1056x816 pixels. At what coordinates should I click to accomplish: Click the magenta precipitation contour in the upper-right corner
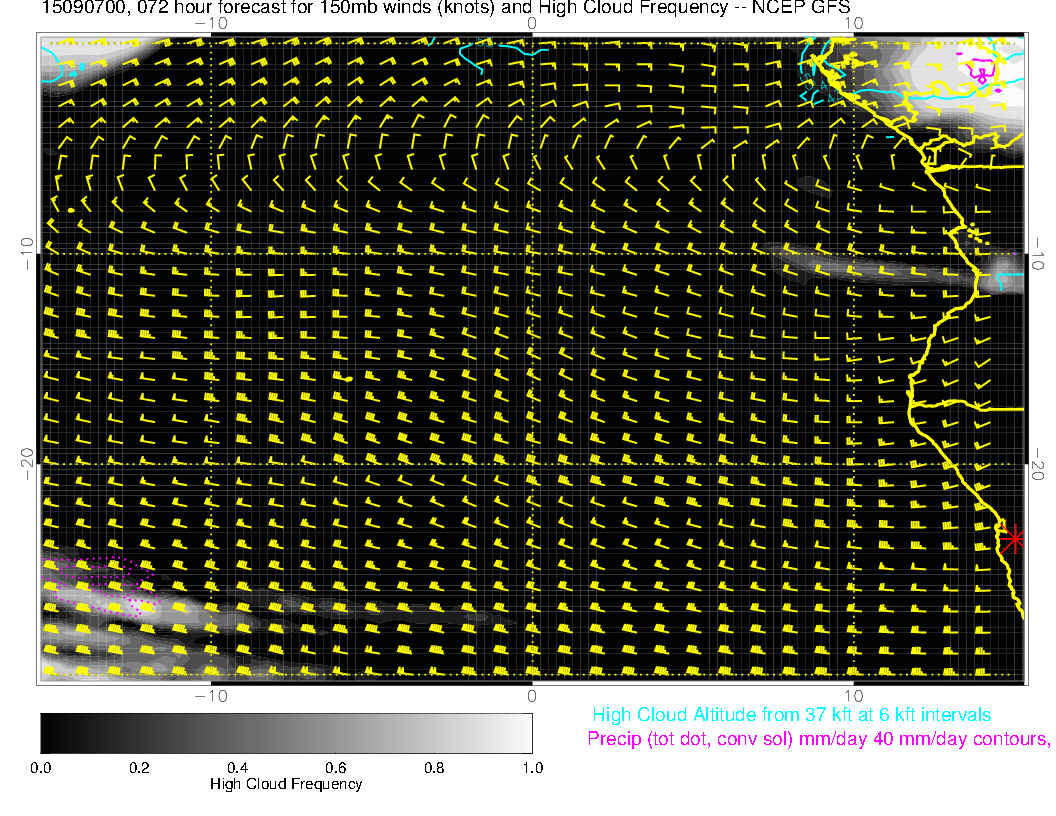tap(982, 70)
